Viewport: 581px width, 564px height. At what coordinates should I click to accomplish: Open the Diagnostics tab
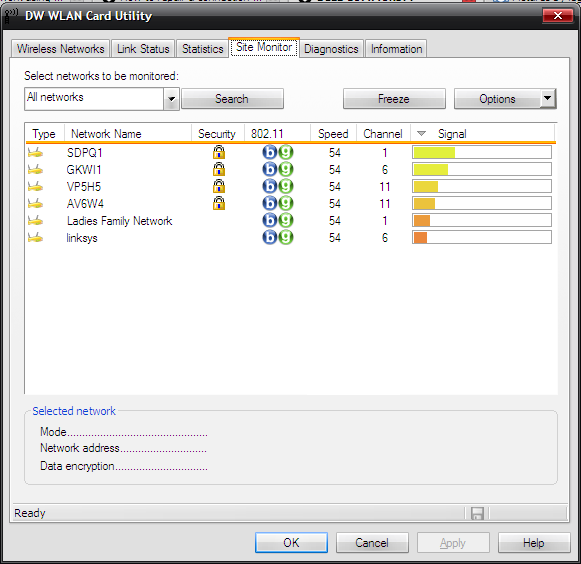click(x=331, y=49)
